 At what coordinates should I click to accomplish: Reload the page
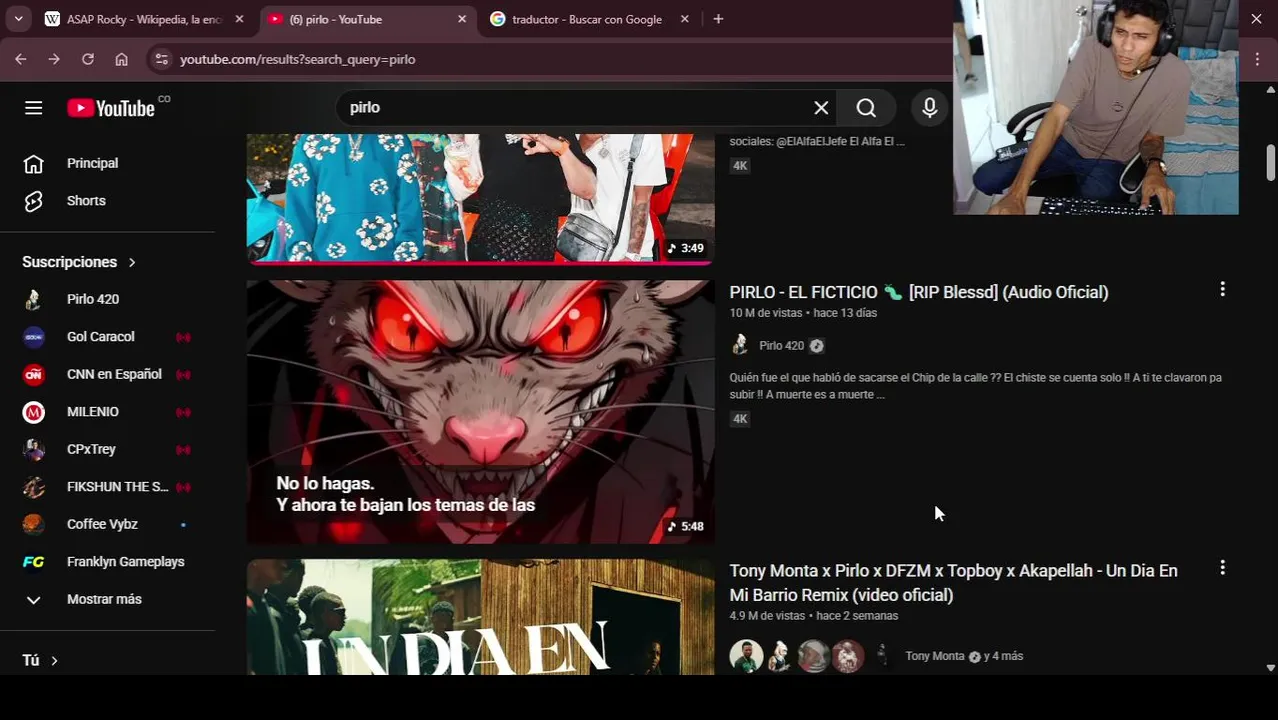coord(88,59)
